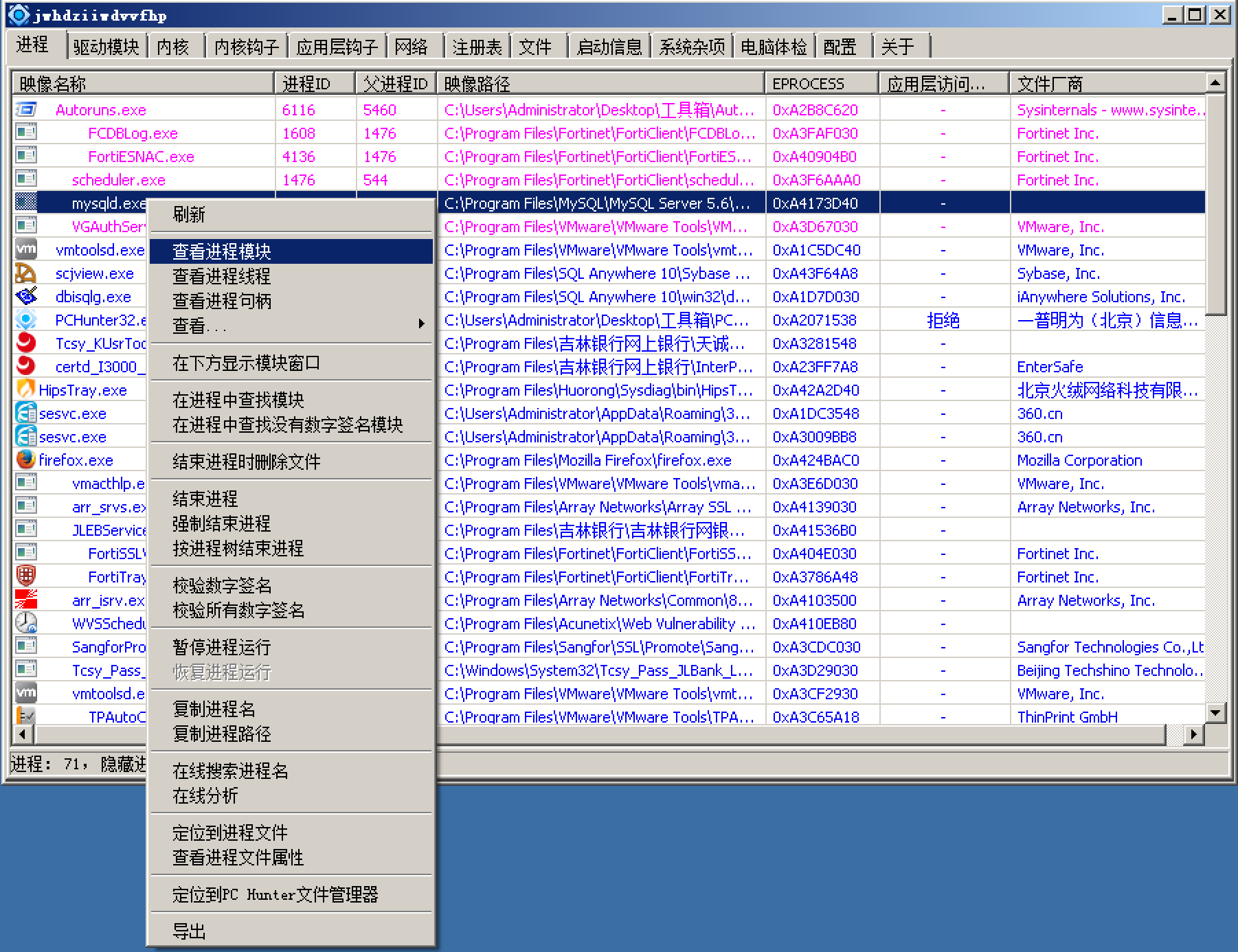1238x952 pixels.
Task: Click the dbisqlg.exe process icon
Action: pyautogui.click(x=26, y=296)
